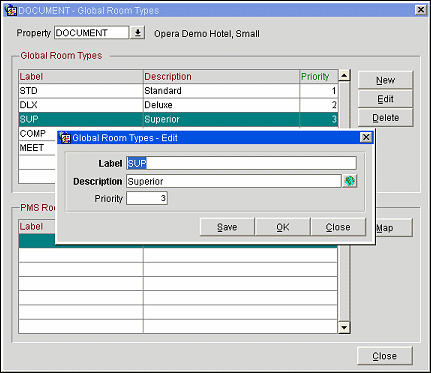Click the Priority field showing 3
The height and width of the screenshot is (373, 431).
click(x=147, y=198)
